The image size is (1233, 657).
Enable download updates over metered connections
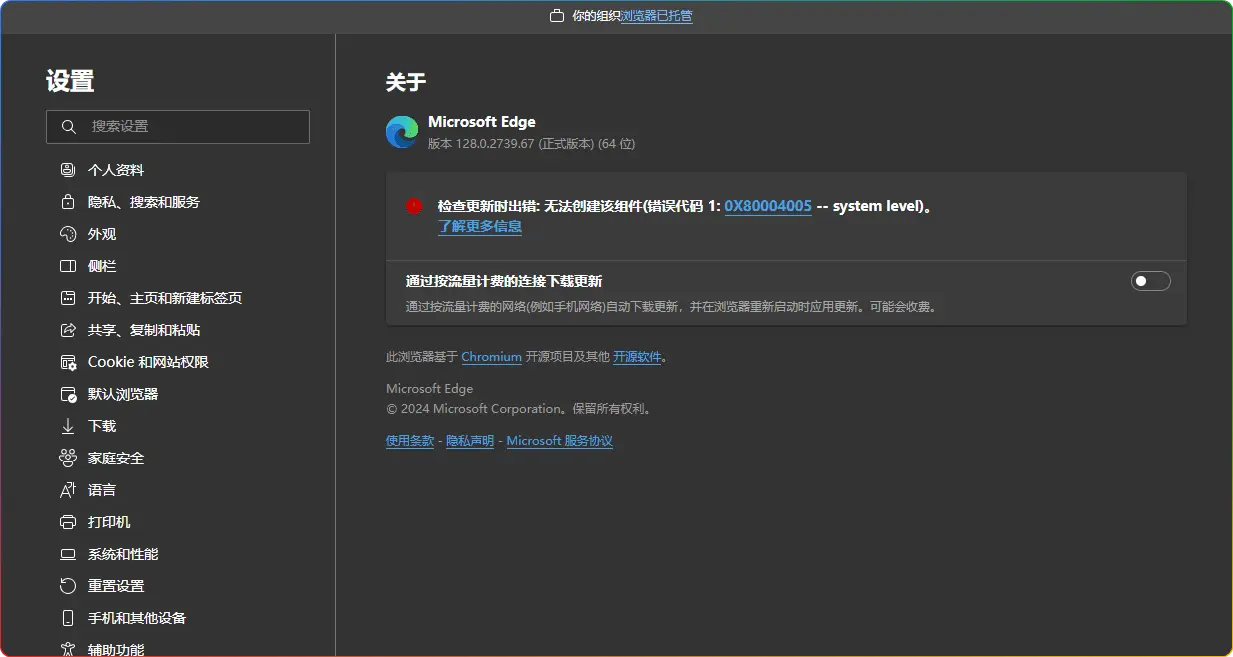[x=1150, y=281]
